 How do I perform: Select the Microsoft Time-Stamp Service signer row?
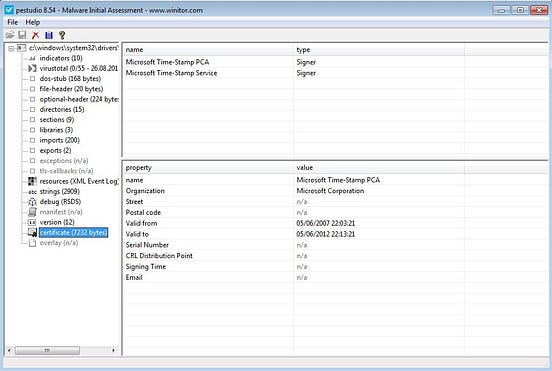[334, 73]
